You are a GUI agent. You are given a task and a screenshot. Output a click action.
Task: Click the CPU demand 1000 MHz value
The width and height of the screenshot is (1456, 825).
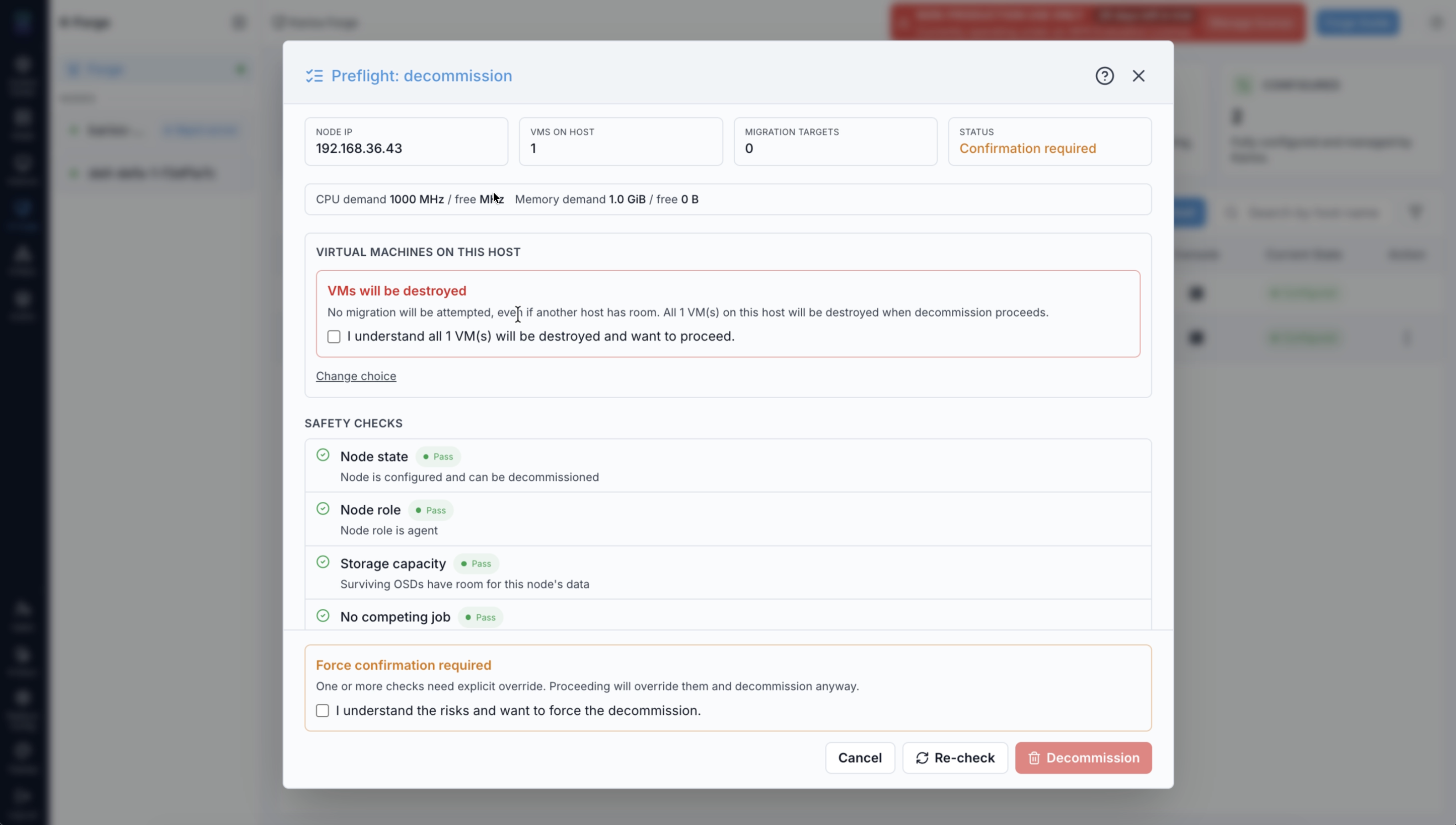(416, 199)
